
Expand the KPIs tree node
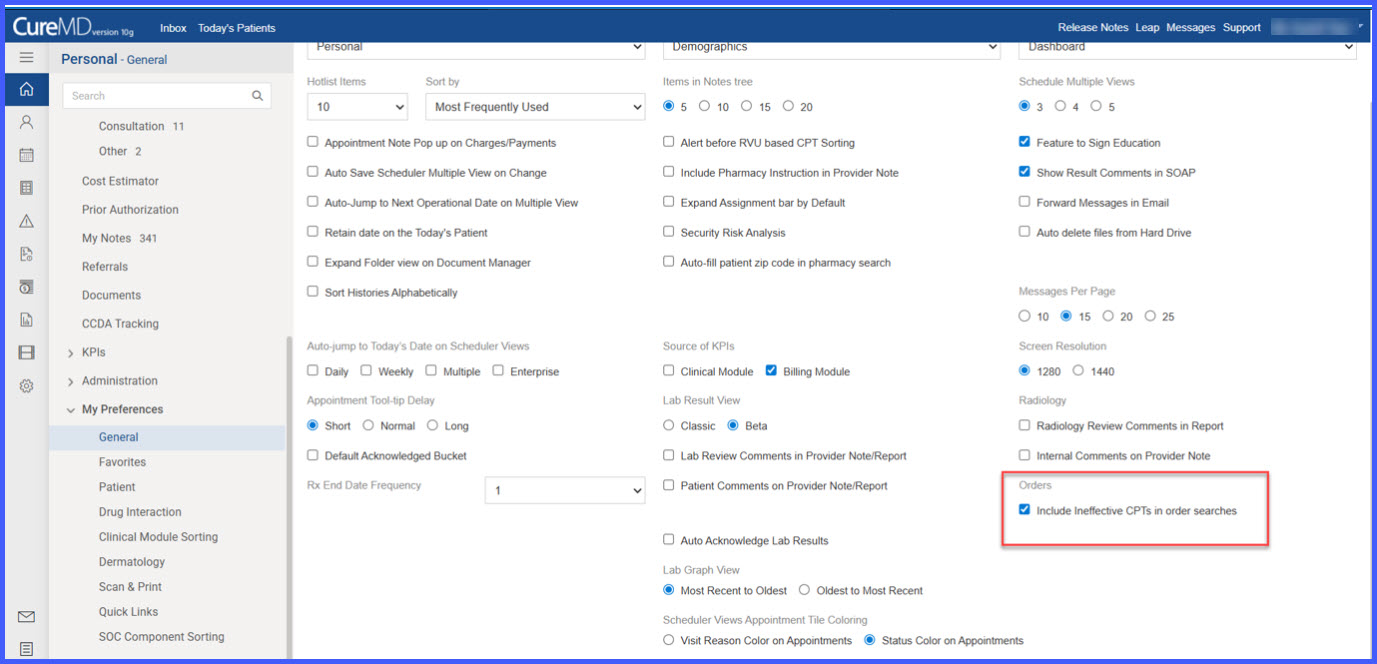71,353
